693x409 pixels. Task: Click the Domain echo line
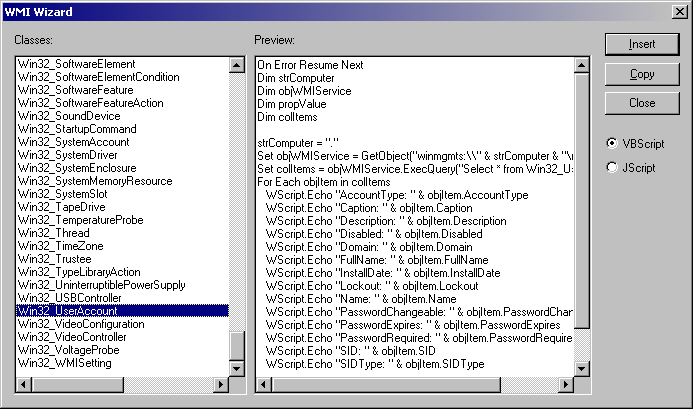[369, 247]
